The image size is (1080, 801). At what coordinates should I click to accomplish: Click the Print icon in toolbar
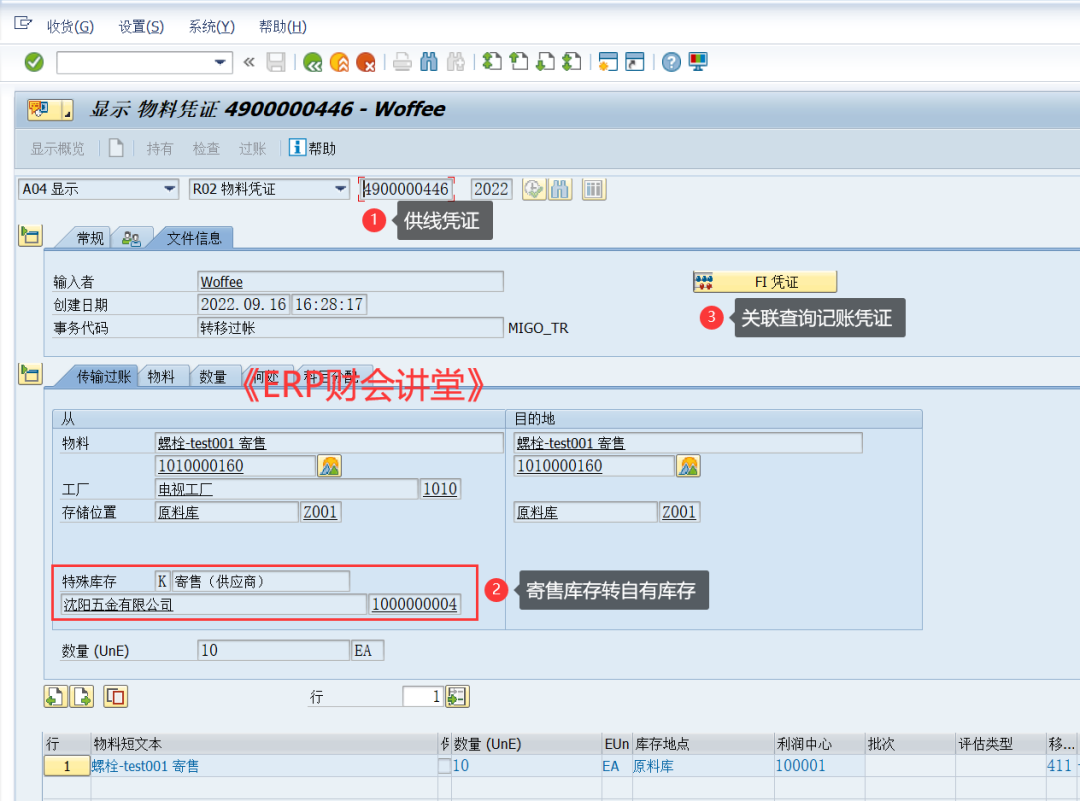coord(402,62)
